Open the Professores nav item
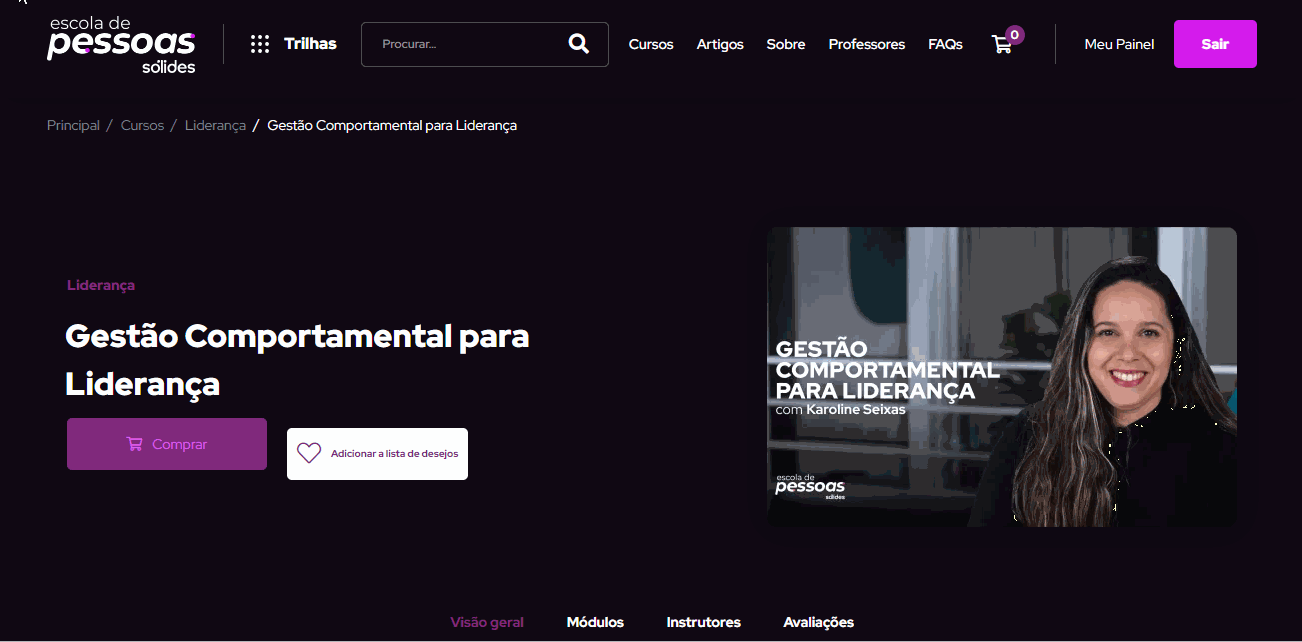 [867, 44]
